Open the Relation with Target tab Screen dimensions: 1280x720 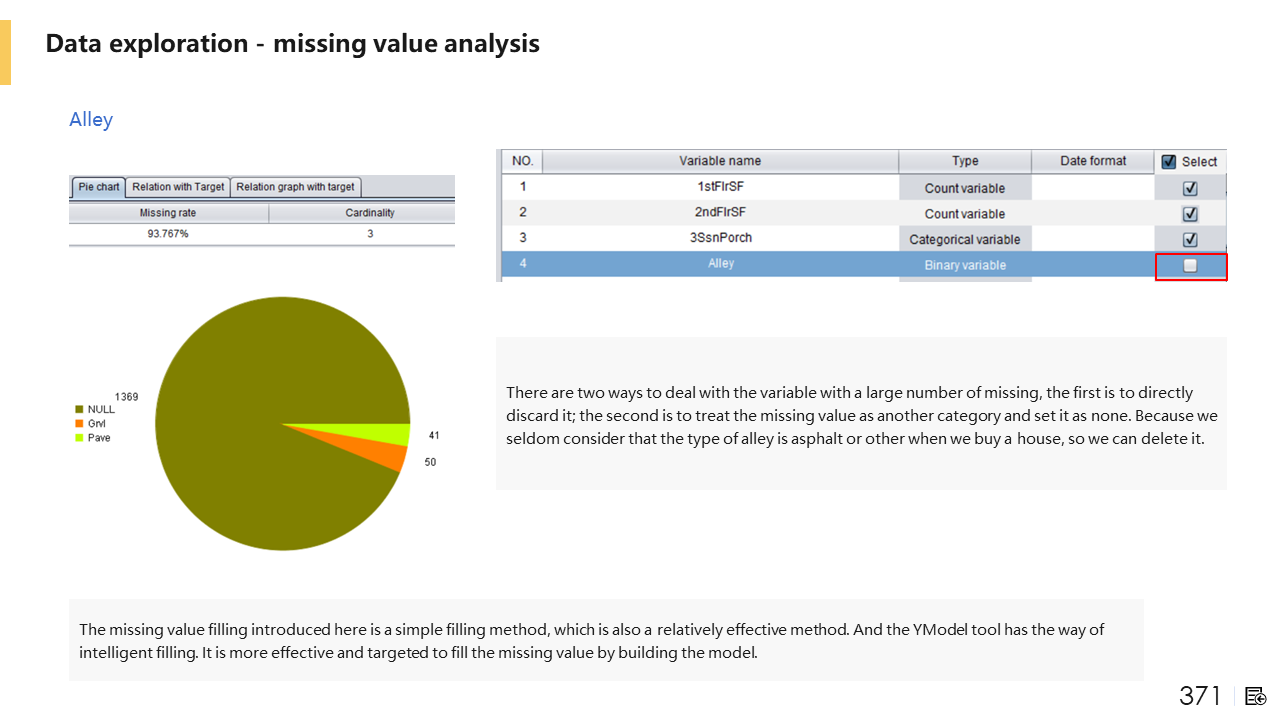(178, 187)
